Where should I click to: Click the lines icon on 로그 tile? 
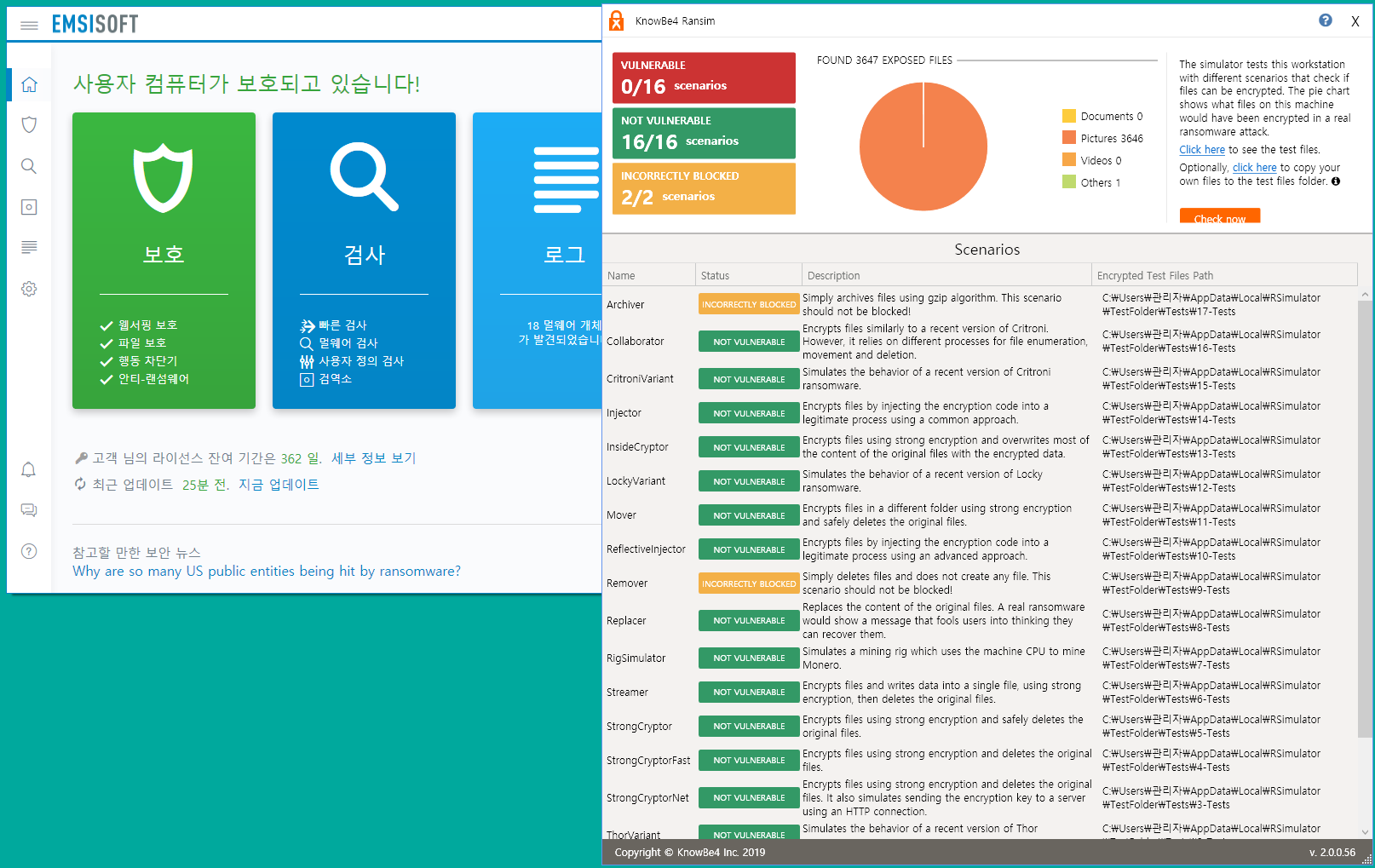[567, 179]
